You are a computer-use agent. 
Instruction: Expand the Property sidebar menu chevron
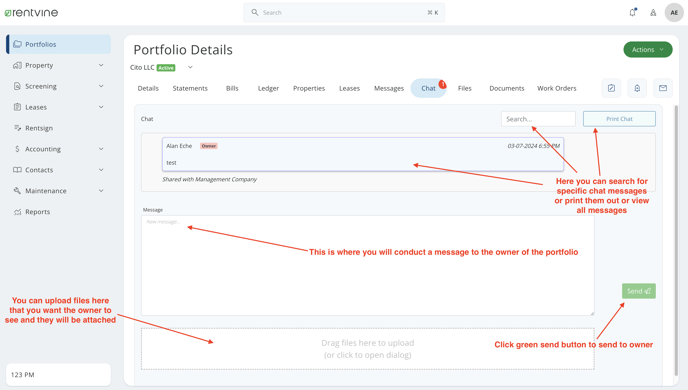click(101, 65)
